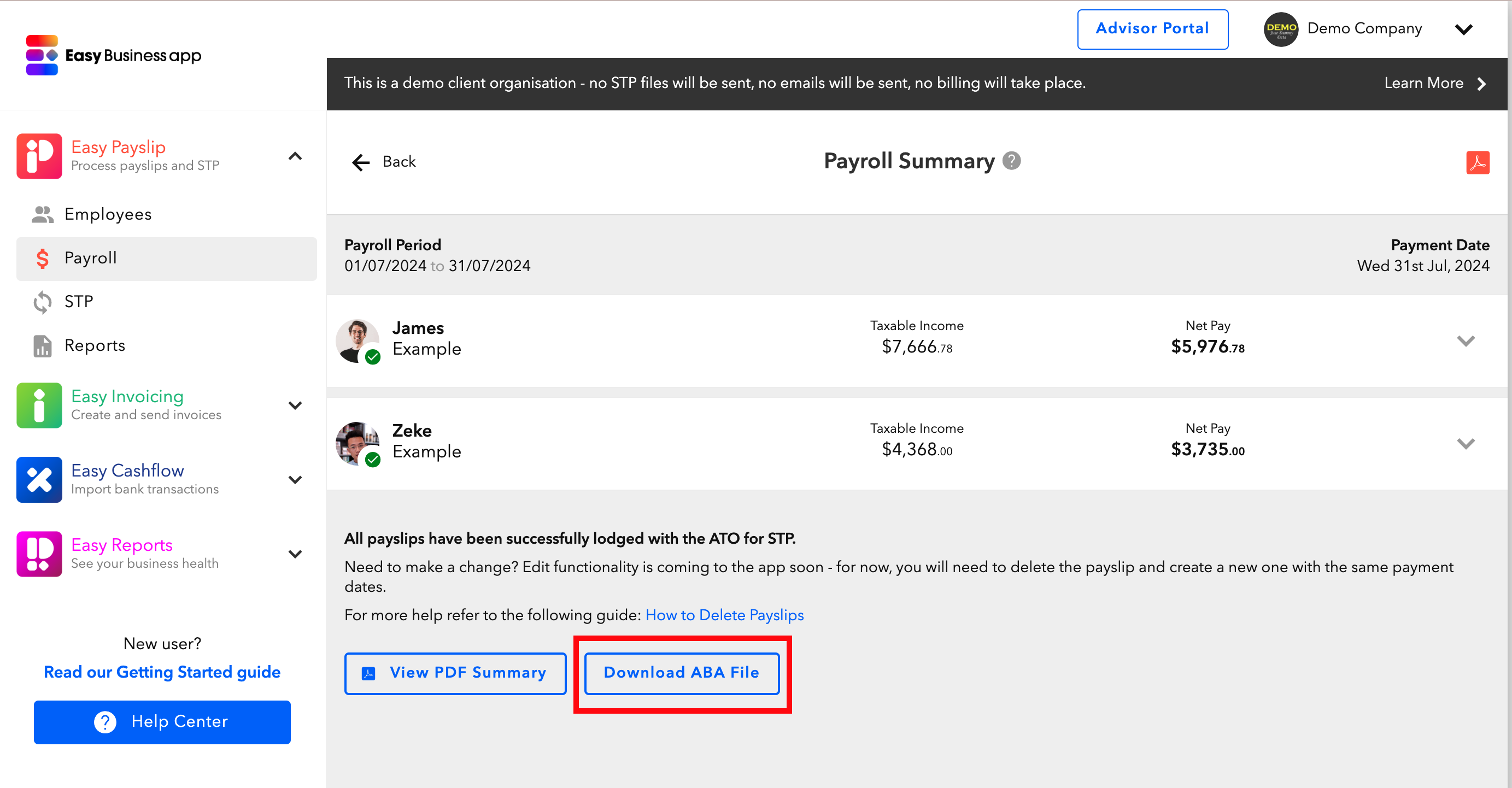
Task: Open the How to Delete Payslips link
Action: [x=724, y=615]
